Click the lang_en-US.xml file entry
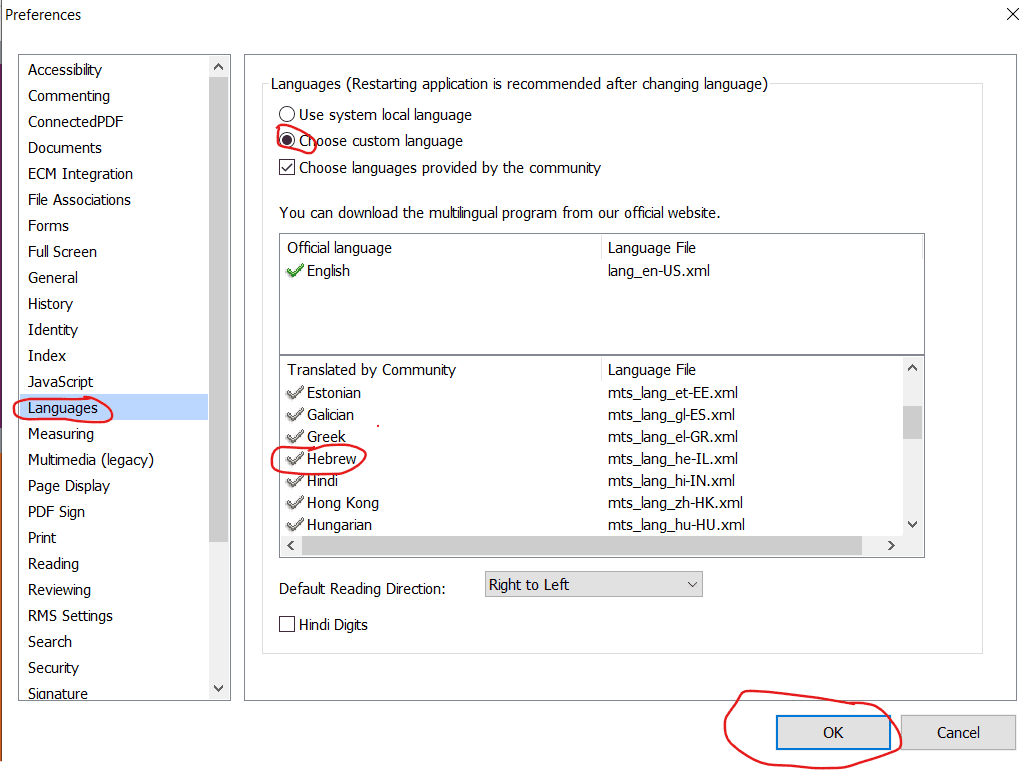 (658, 271)
